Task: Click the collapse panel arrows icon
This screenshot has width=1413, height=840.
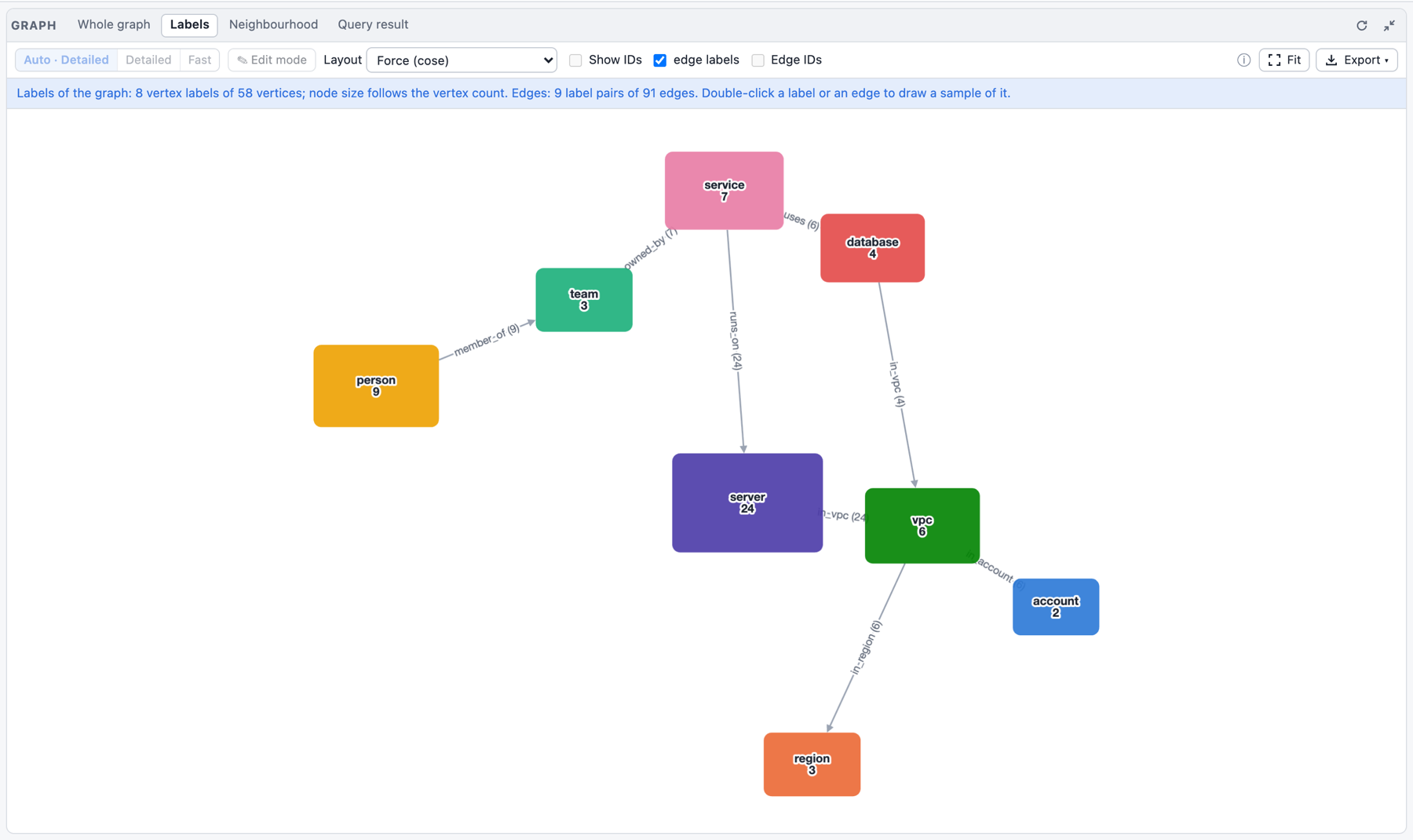Action: [x=1389, y=25]
